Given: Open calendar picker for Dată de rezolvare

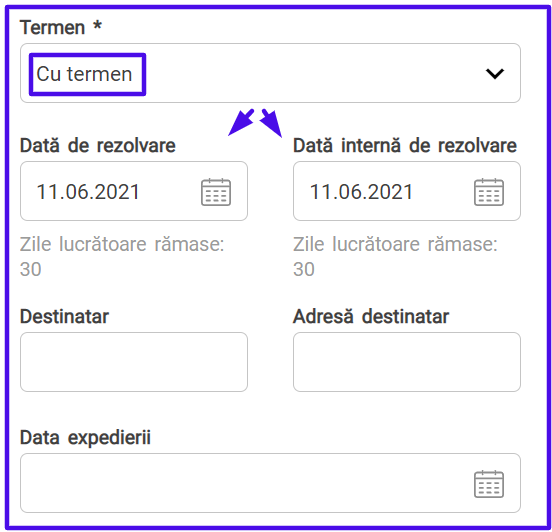Looking at the screenshot, I should coord(216,192).
